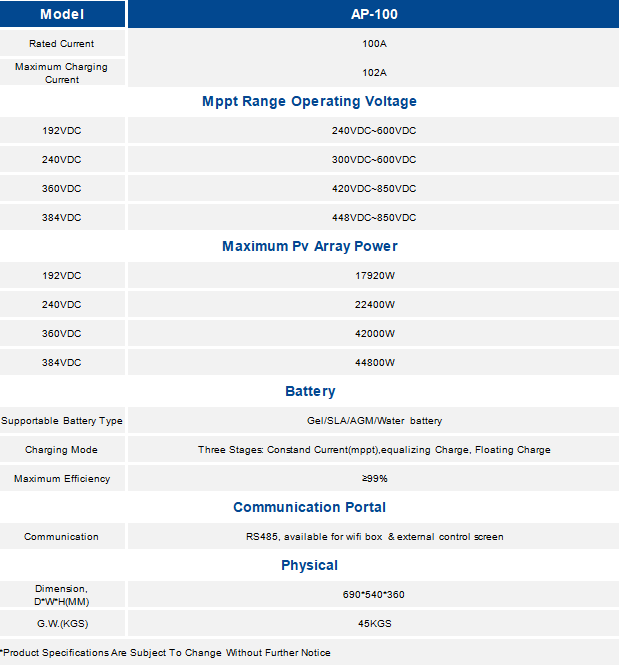Select '240VDC~600VDC' range value
The height and width of the screenshot is (665, 619).
[374, 131]
